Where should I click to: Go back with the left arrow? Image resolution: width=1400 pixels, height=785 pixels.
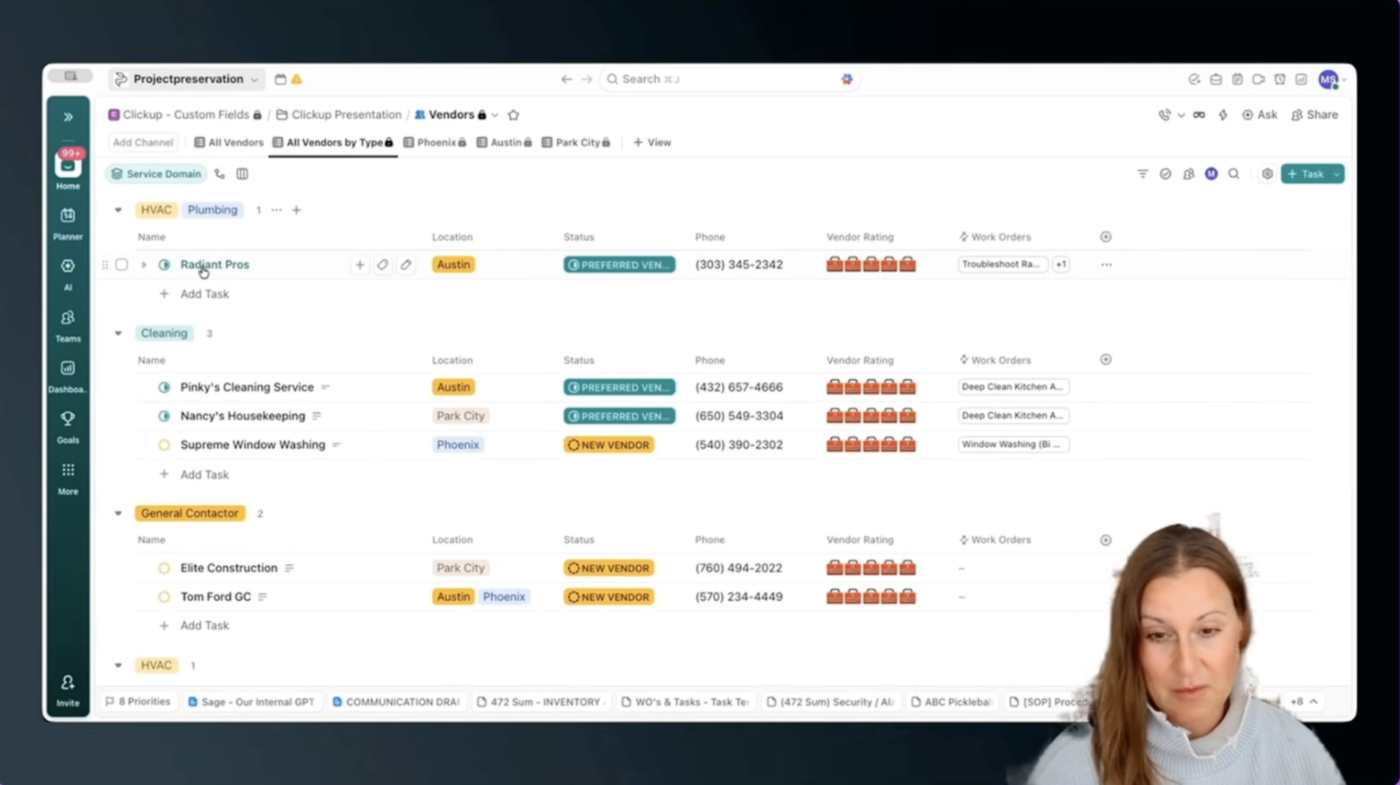[567, 79]
